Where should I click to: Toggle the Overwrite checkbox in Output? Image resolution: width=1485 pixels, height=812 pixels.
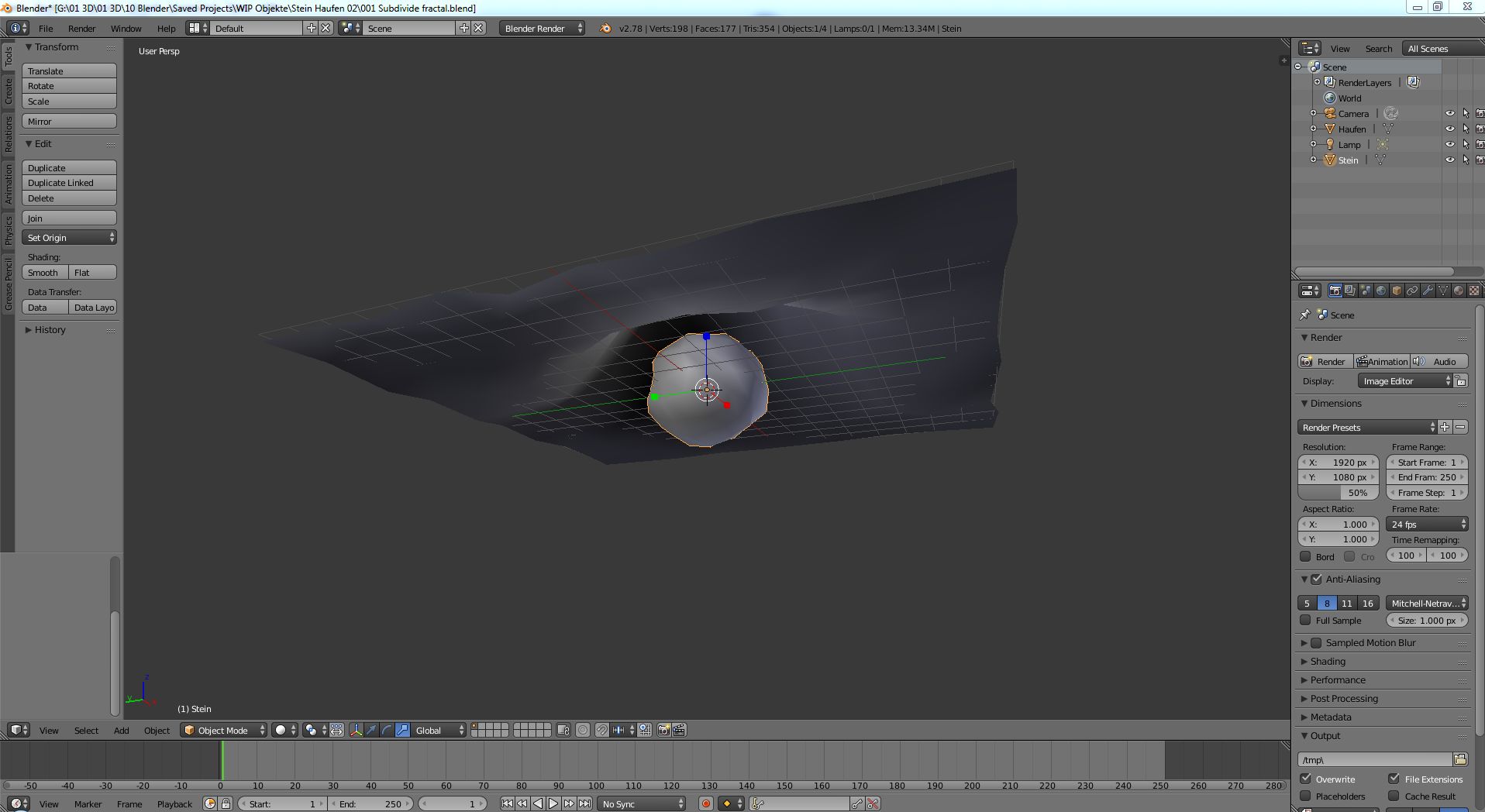click(1306, 779)
